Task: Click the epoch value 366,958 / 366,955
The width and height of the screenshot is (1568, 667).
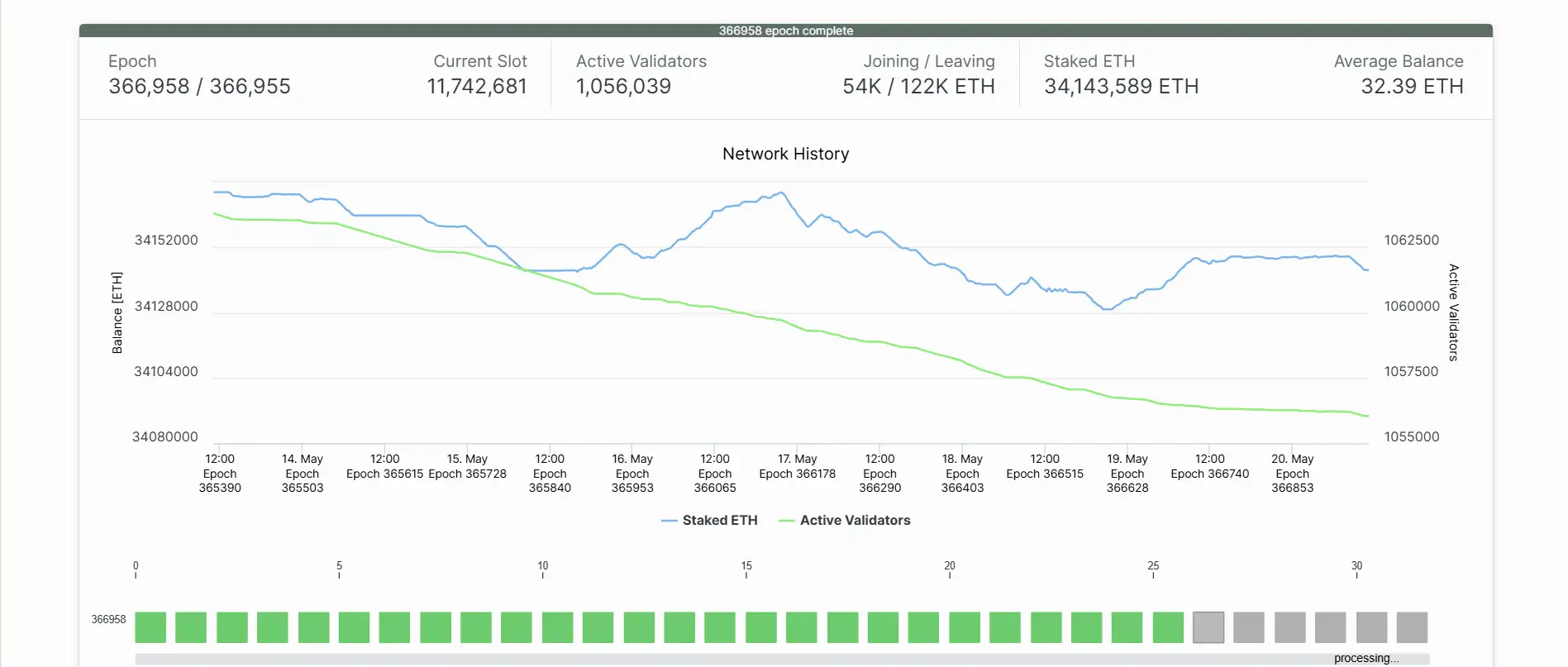Action: (x=199, y=87)
